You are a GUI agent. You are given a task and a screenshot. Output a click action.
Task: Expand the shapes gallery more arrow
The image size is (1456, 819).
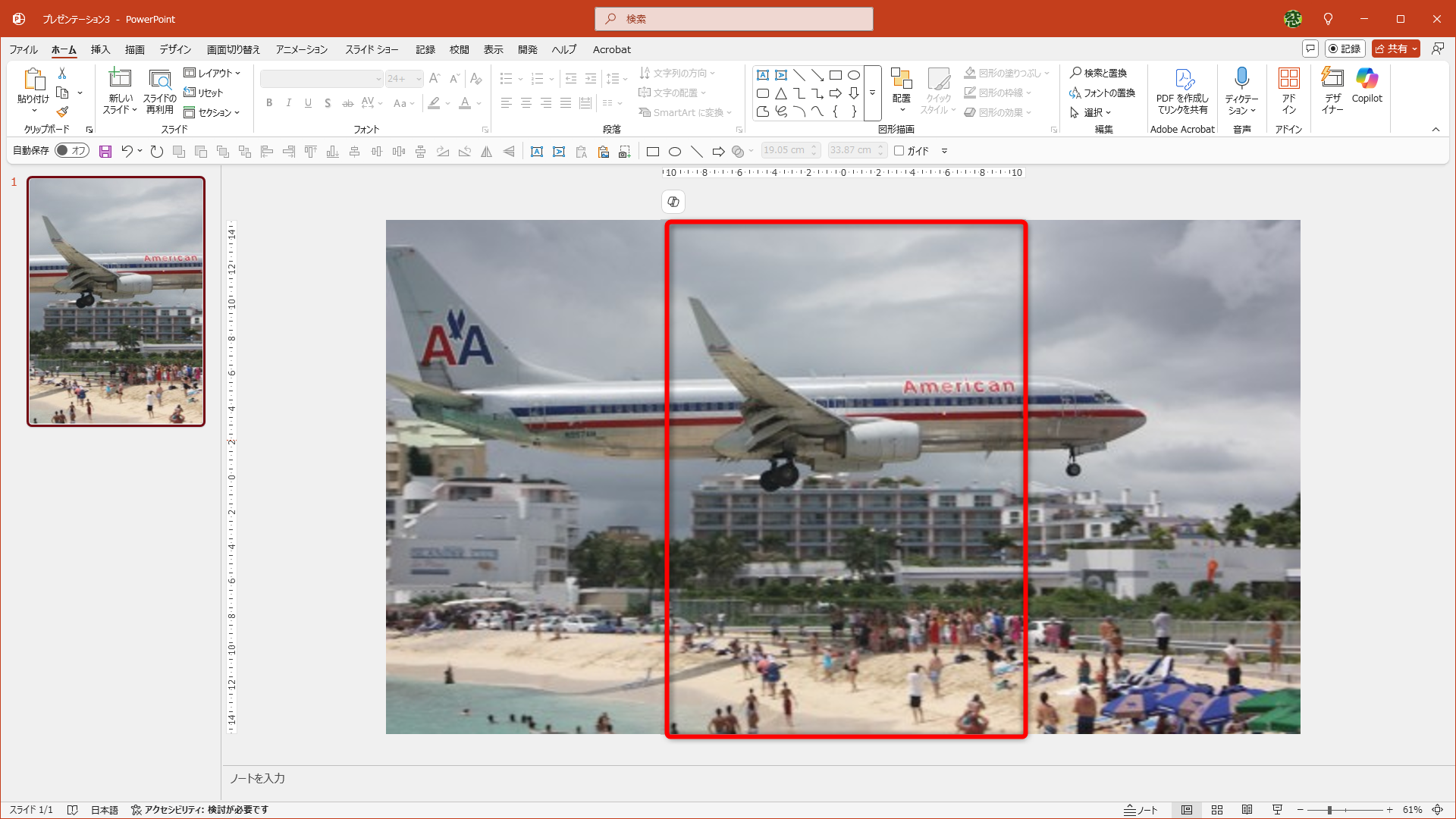tap(873, 93)
